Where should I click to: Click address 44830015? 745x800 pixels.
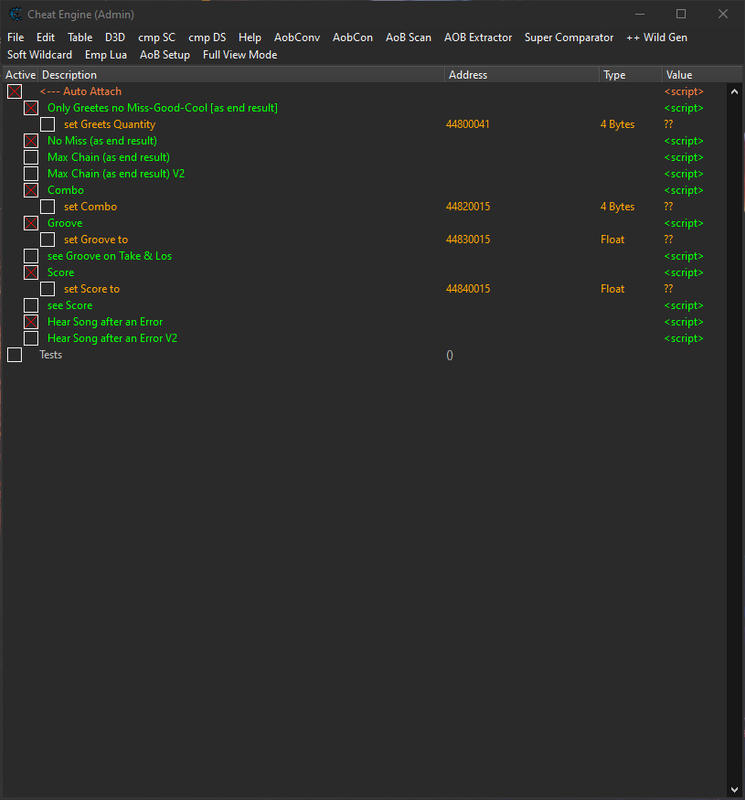click(468, 239)
